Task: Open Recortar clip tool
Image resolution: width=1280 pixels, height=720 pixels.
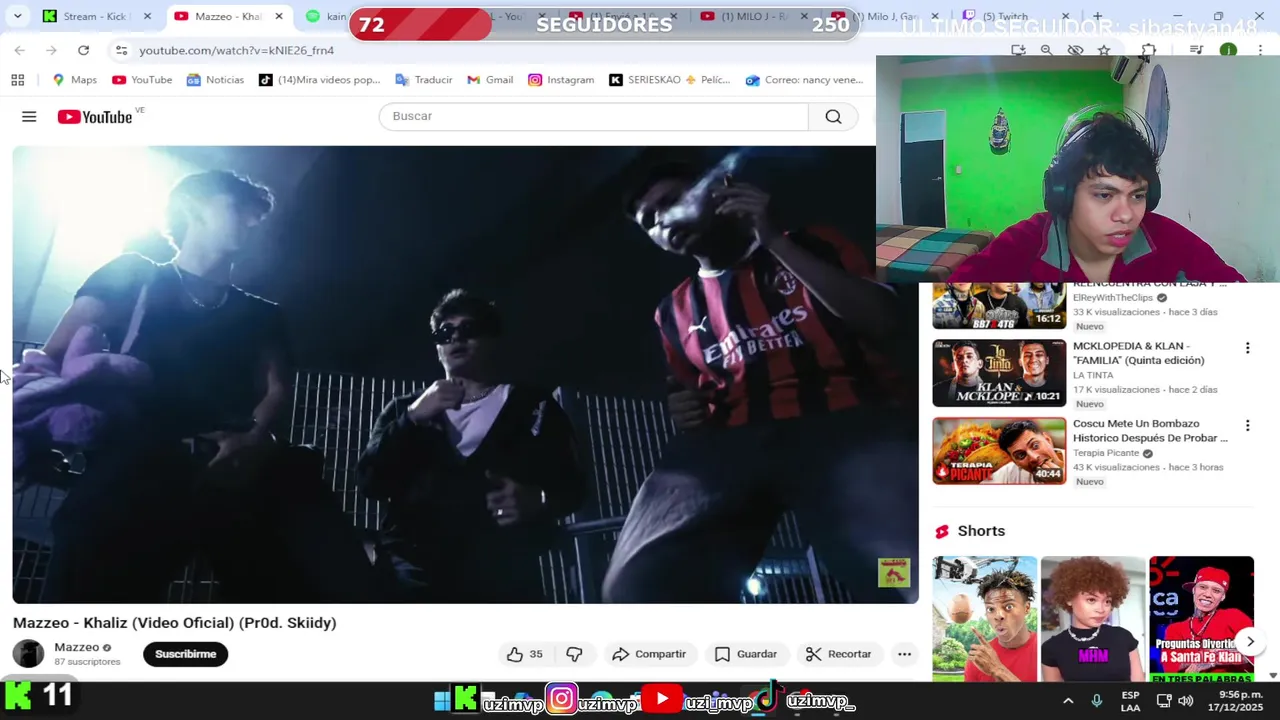Action: click(838, 654)
